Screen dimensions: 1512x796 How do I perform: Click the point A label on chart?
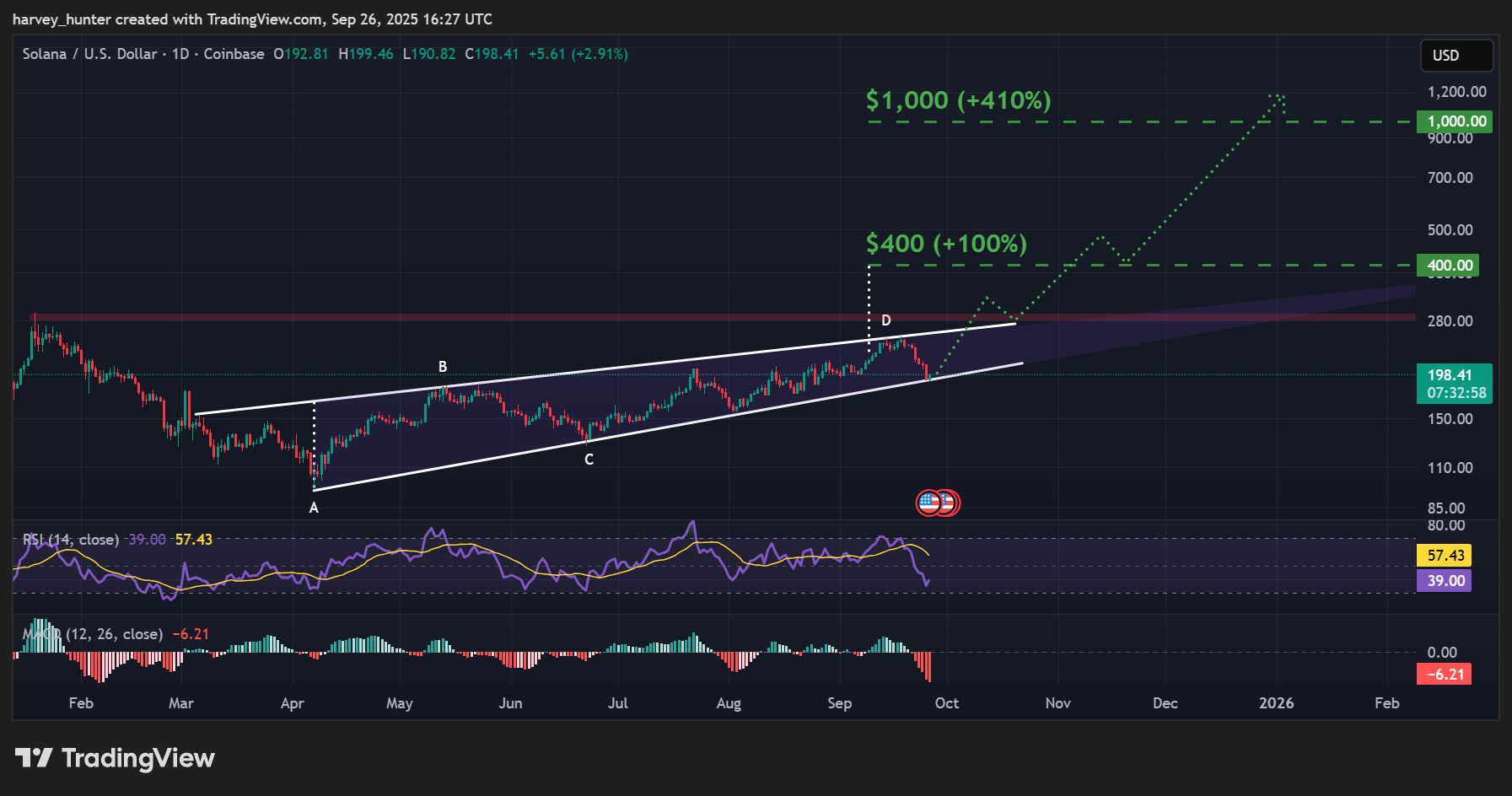(314, 508)
